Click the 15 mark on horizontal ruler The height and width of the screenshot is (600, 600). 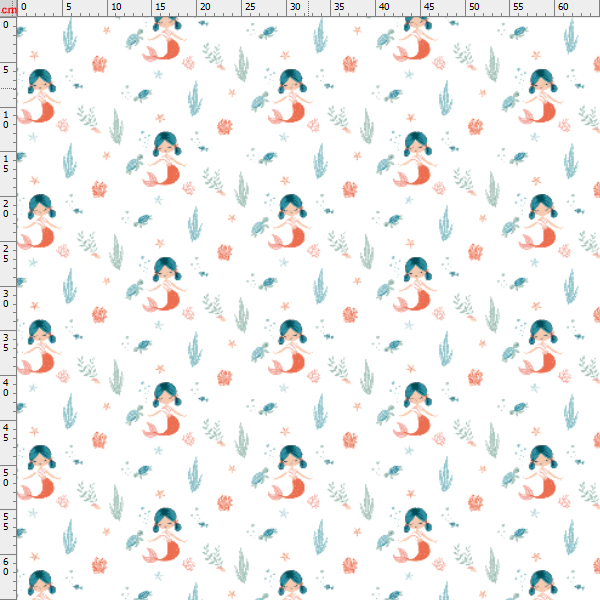click(161, 7)
